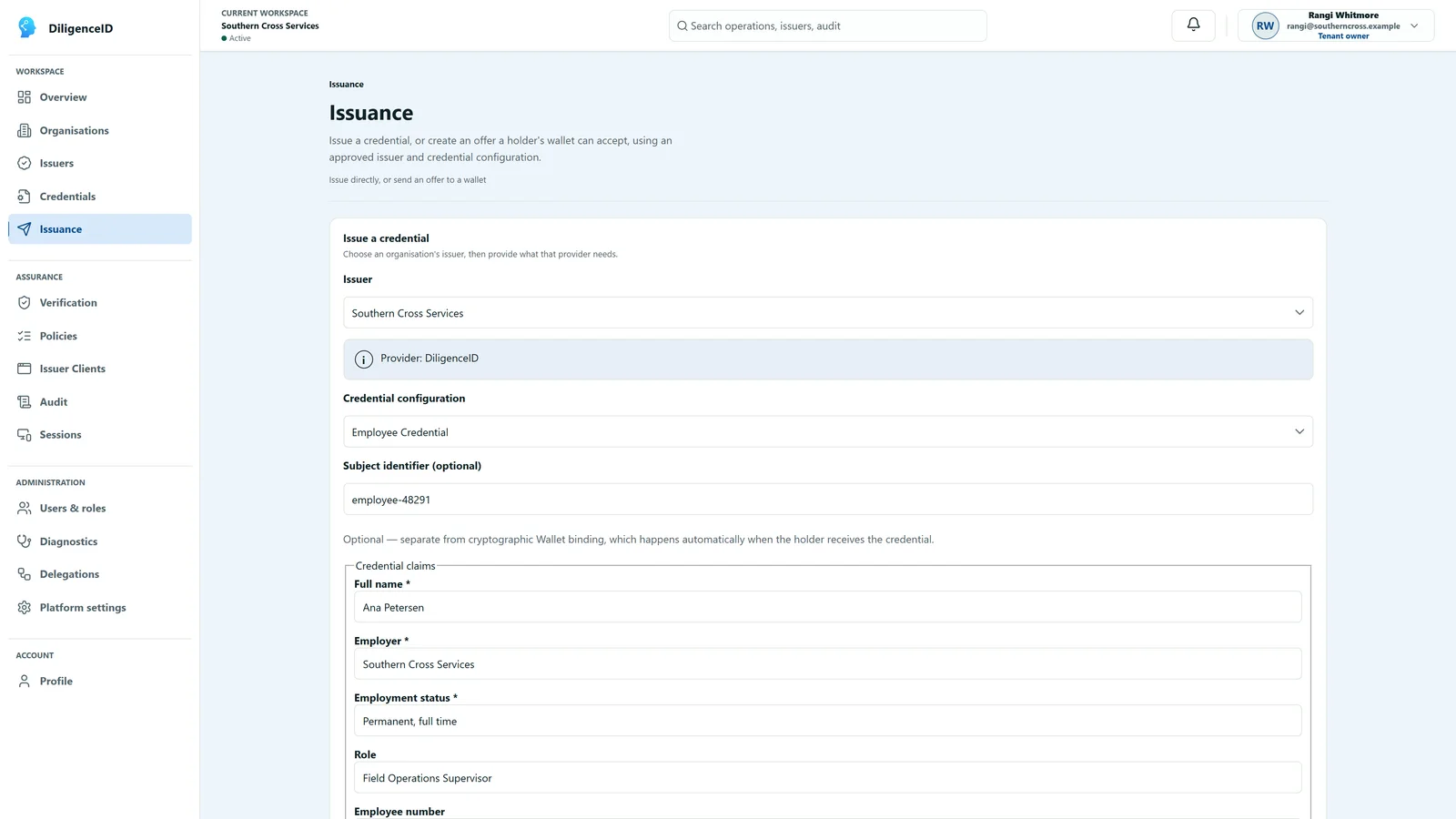Click the DiligenceID logo icon
The width and height of the screenshot is (1456, 819).
click(27, 27)
